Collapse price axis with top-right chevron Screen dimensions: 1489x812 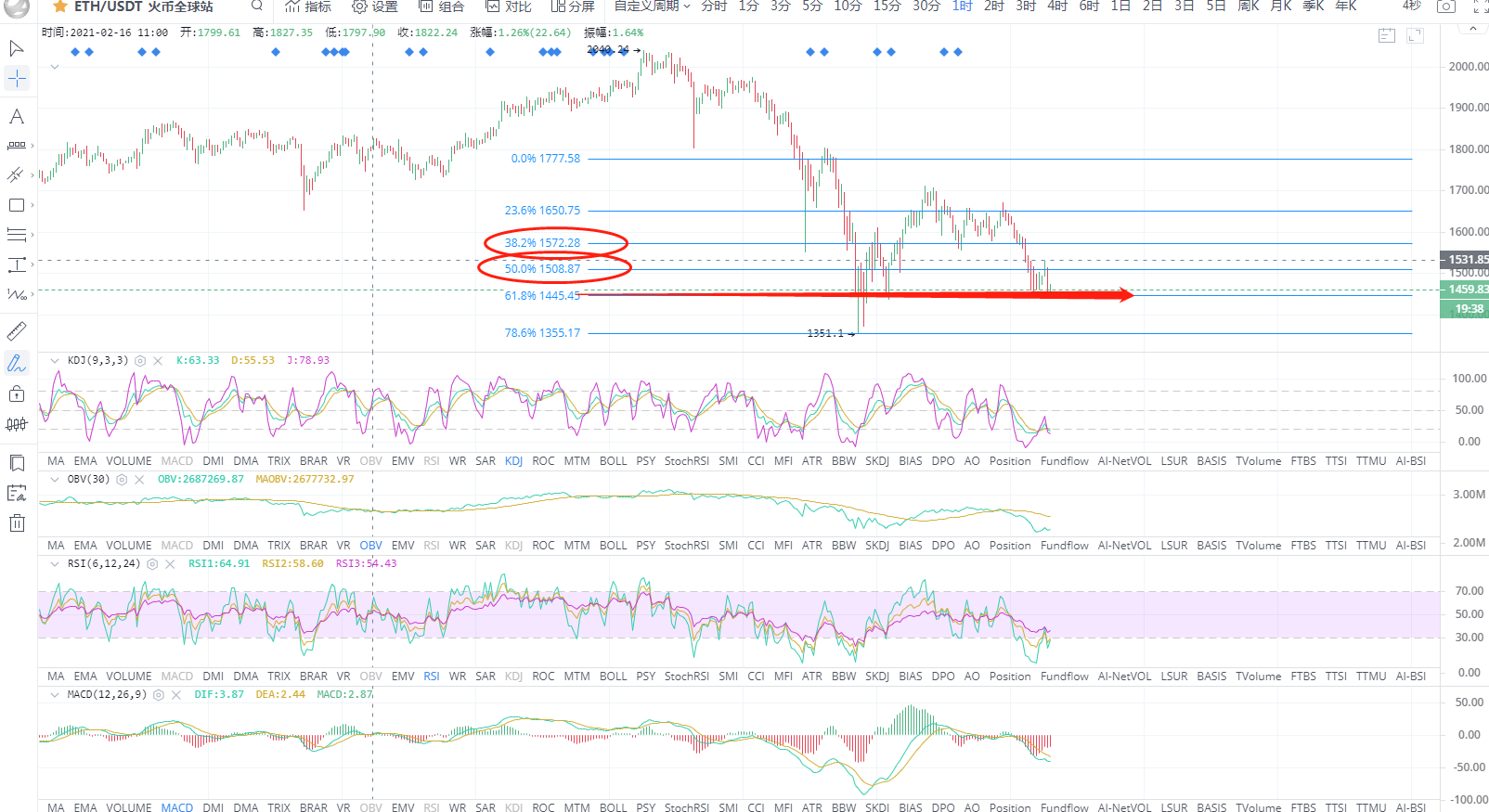pos(1472,29)
